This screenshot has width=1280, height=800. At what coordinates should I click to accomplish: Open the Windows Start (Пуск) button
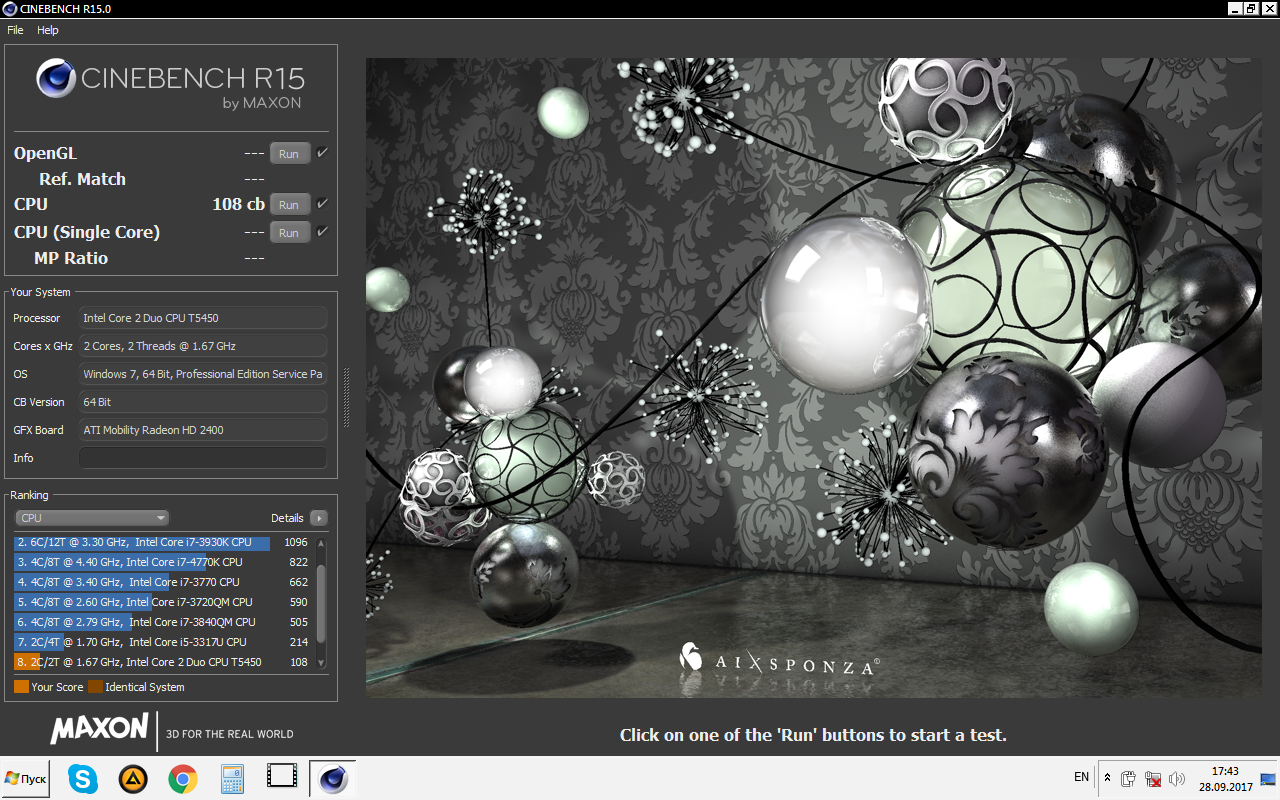click(26, 778)
